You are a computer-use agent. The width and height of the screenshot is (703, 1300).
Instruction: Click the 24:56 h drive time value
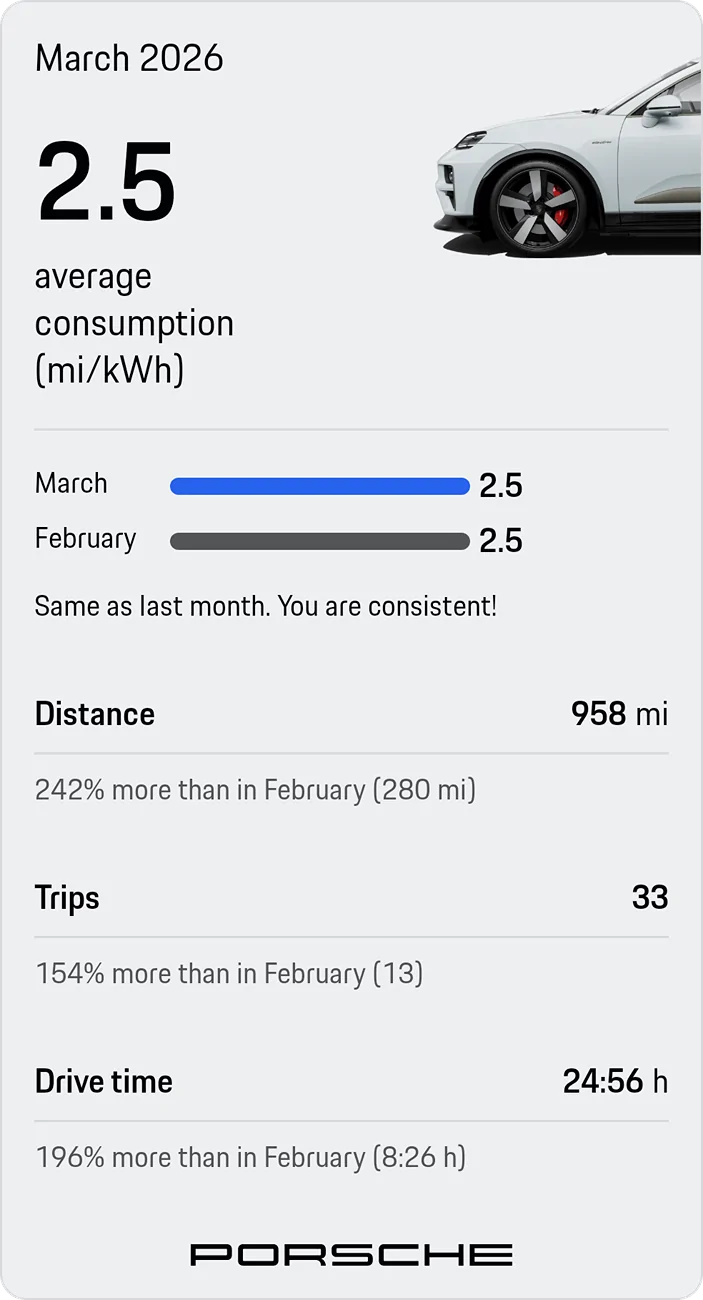[x=615, y=1080]
